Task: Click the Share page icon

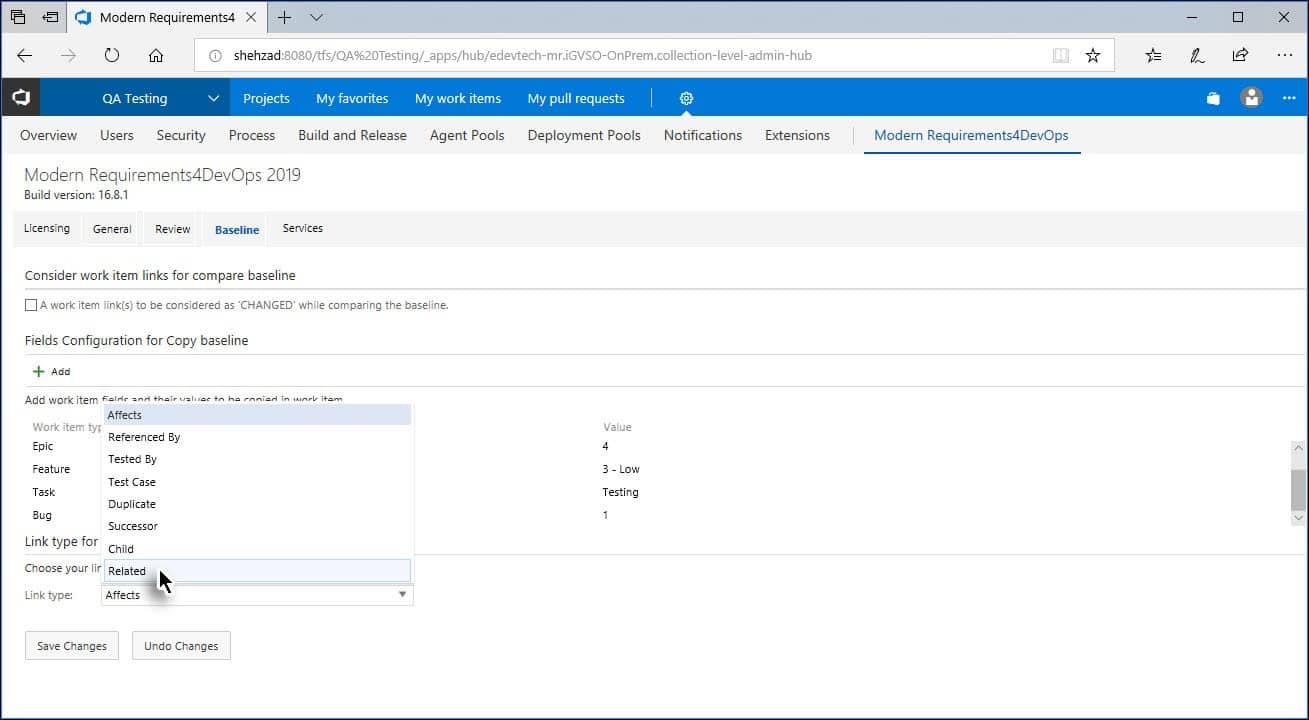Action: pyautogui.click(x=1240, y=56)
